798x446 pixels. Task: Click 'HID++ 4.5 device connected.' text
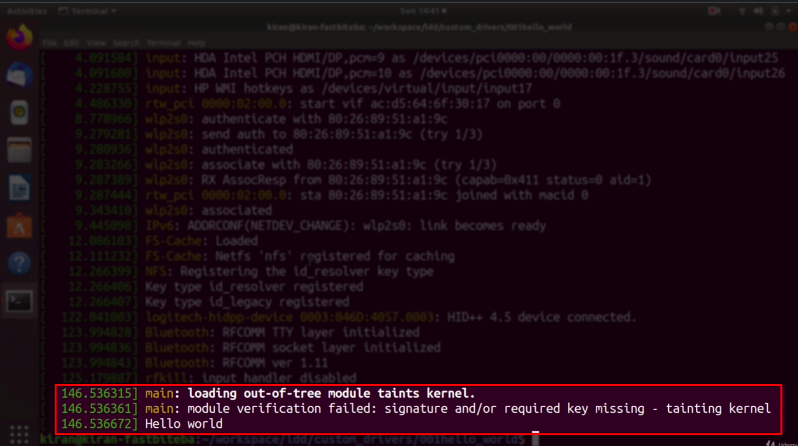pyautogui.click(x=542, y=317)
